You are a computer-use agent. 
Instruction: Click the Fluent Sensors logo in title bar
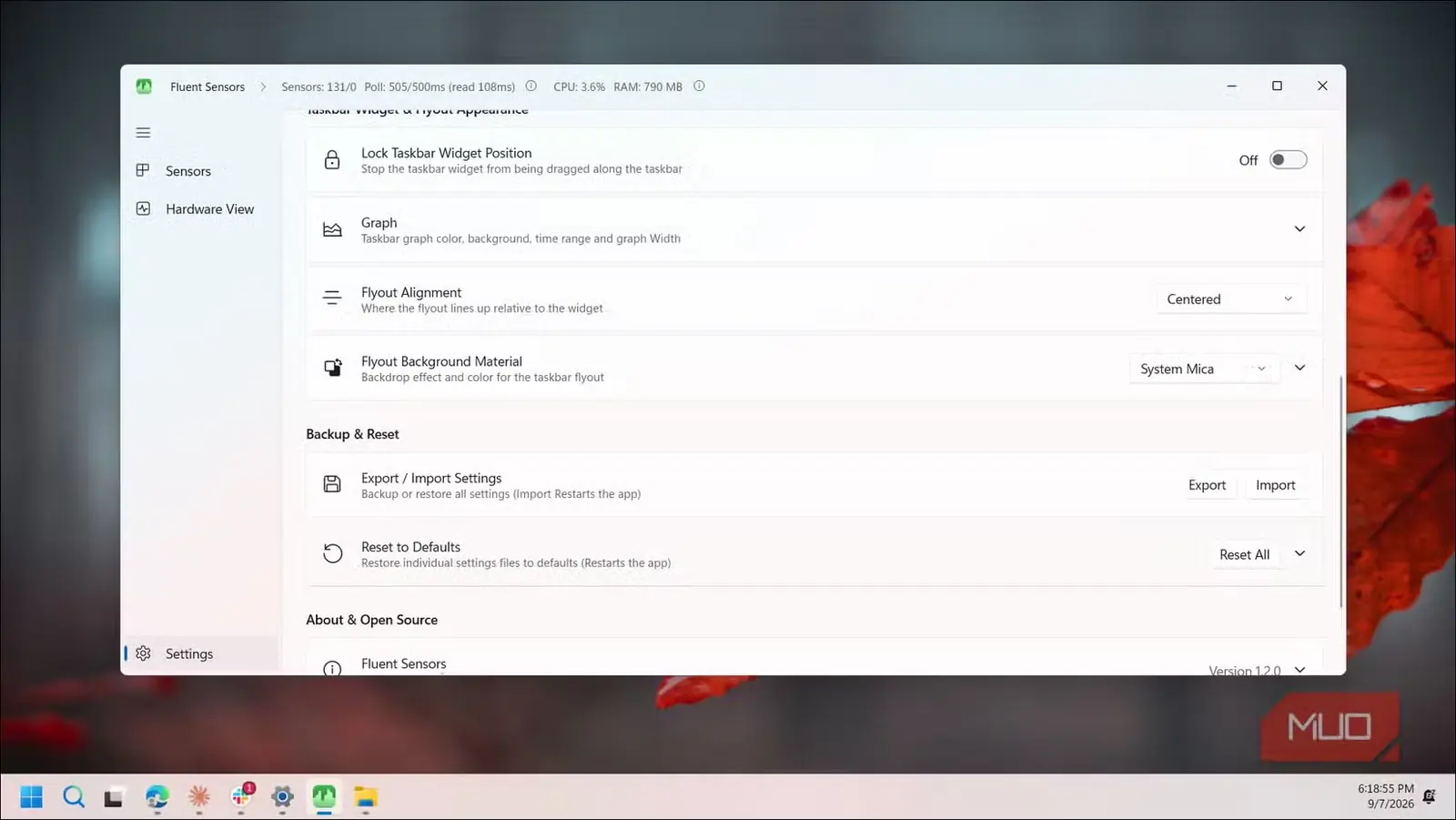144,86
